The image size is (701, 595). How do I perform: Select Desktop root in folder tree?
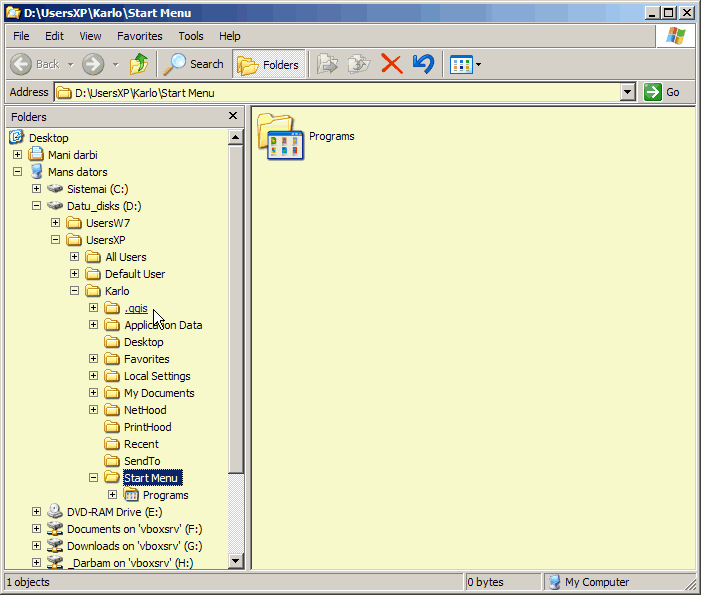pyautogui.click(x=49, y=138)
